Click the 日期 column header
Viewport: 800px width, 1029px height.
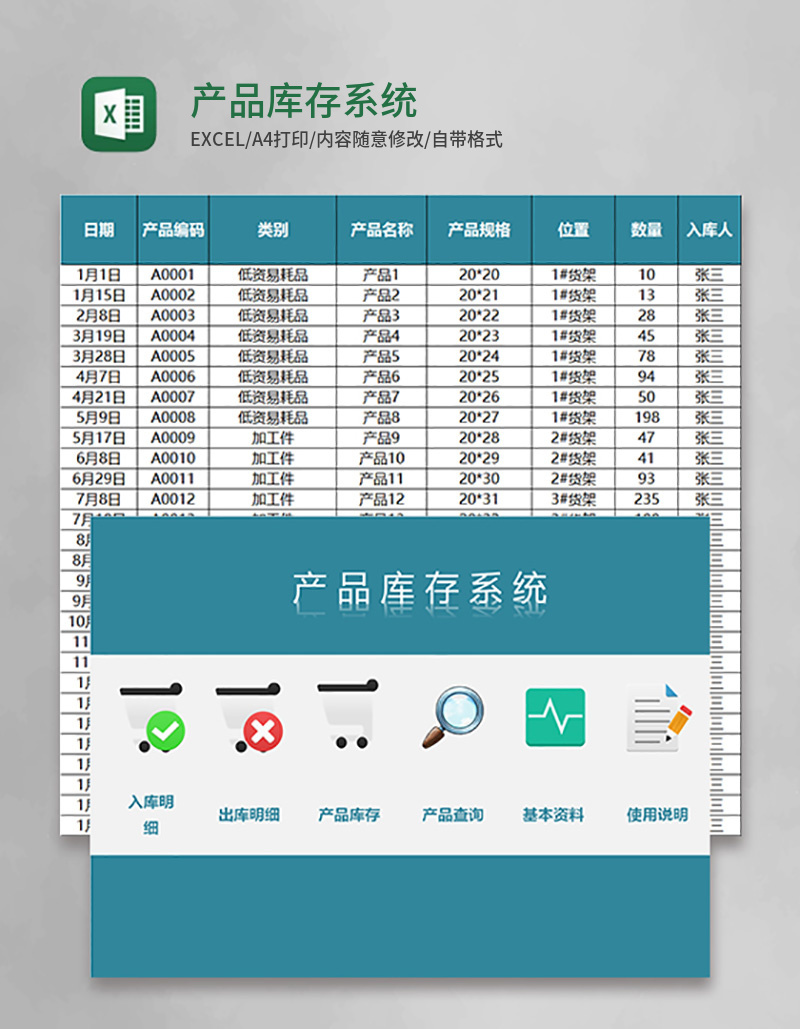(99, 229)
